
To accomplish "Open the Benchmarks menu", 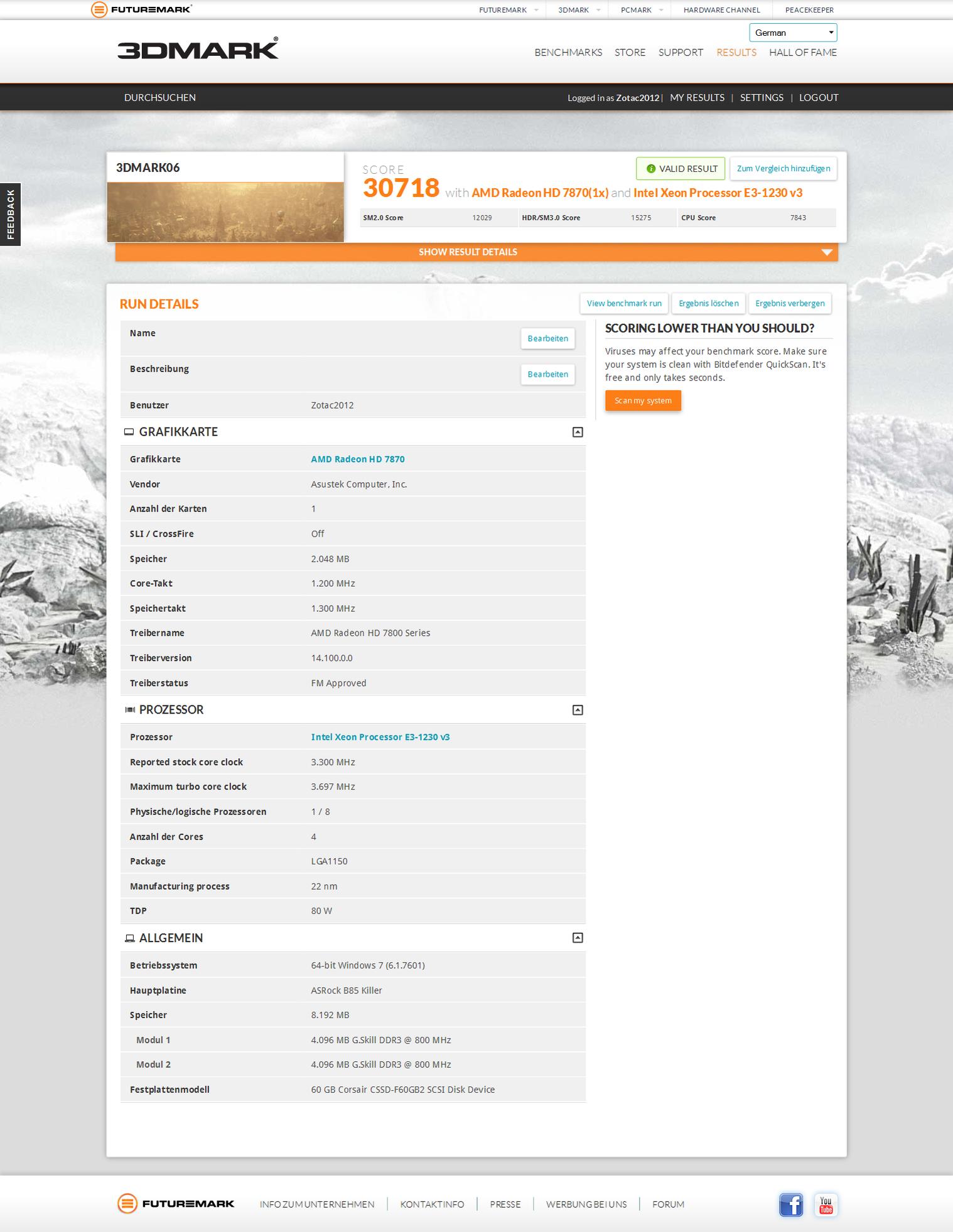I will [568, 52].
